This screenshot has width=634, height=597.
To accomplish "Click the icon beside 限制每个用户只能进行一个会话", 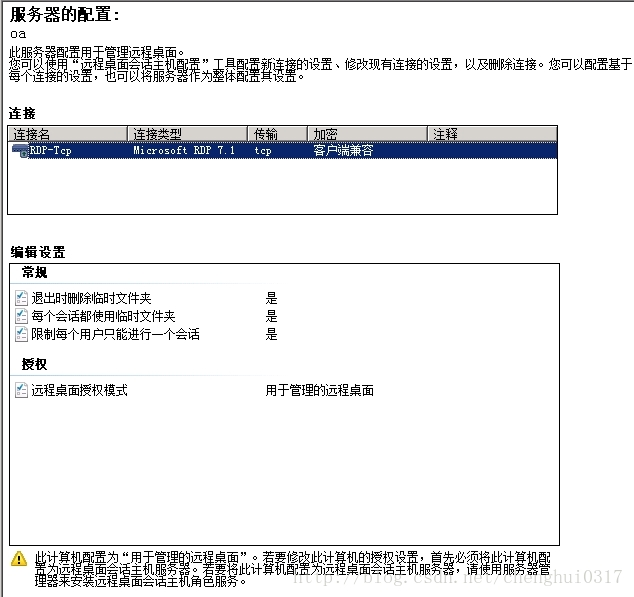I will coord(21,334).
